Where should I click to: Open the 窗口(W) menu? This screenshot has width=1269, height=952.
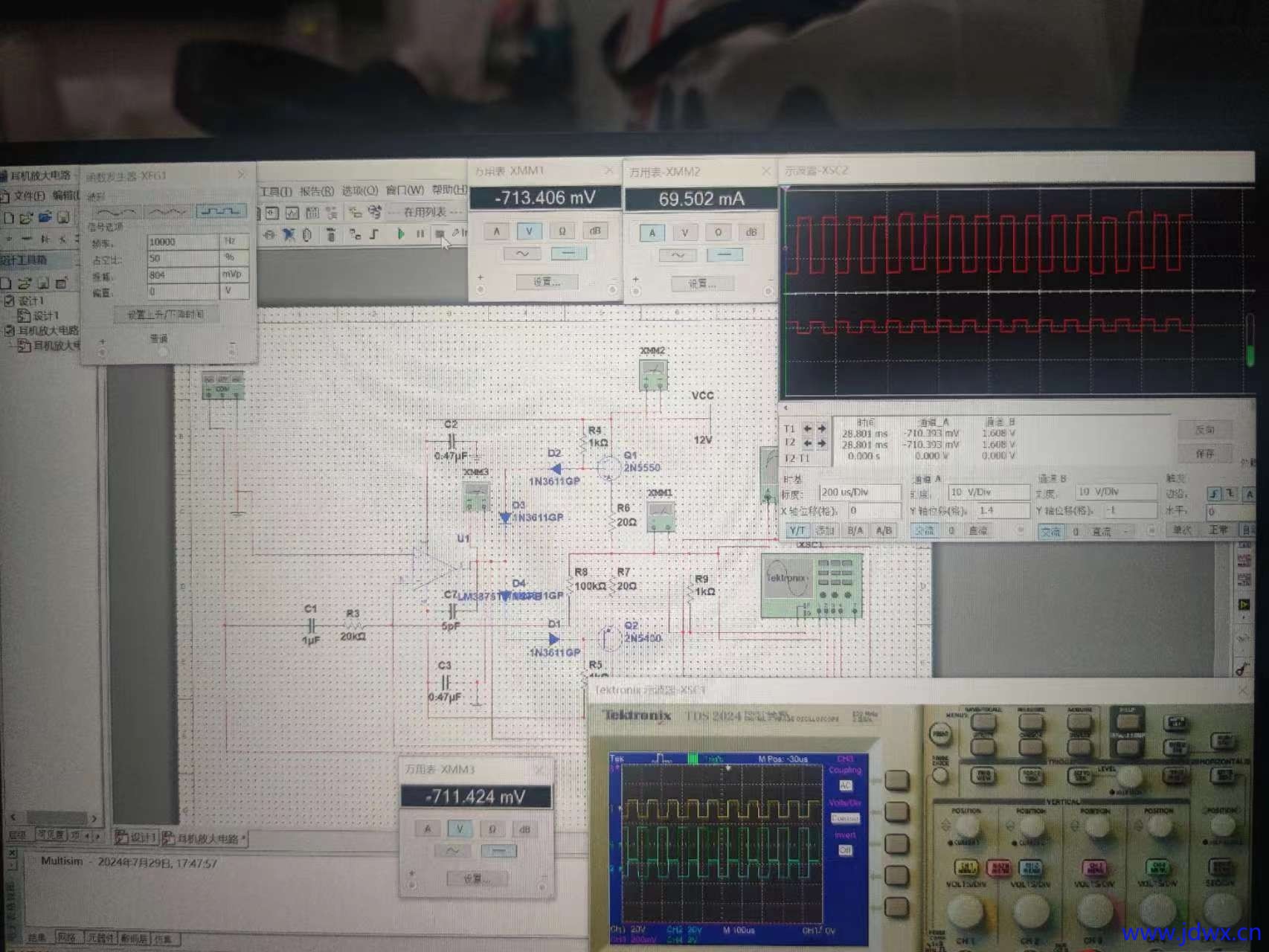(405, 190)
